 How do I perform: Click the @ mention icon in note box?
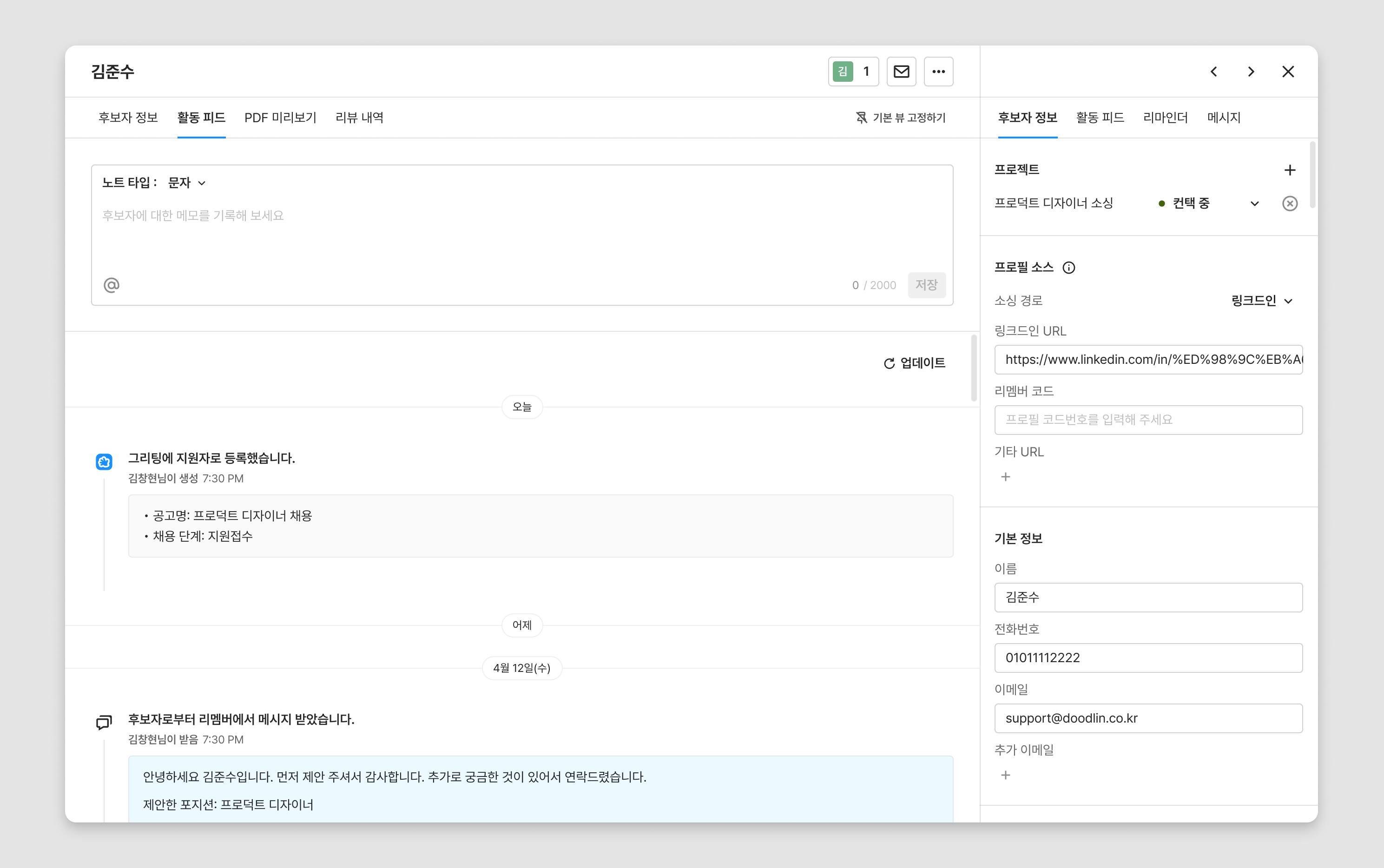pyautogui.click(x=112, y=285)
